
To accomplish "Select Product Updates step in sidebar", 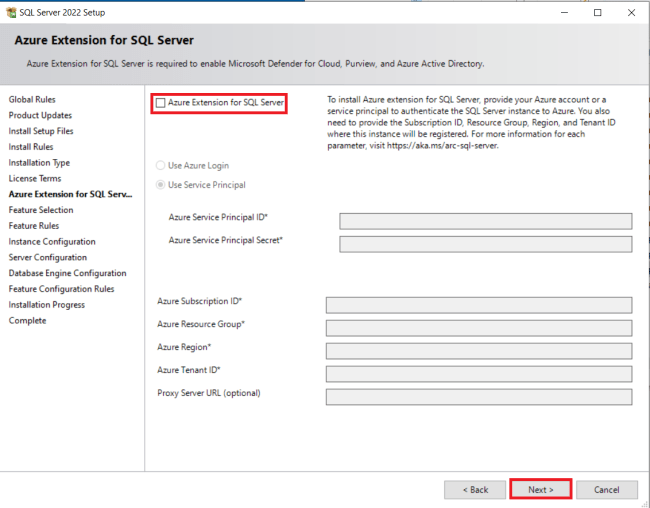I will 40,115.
